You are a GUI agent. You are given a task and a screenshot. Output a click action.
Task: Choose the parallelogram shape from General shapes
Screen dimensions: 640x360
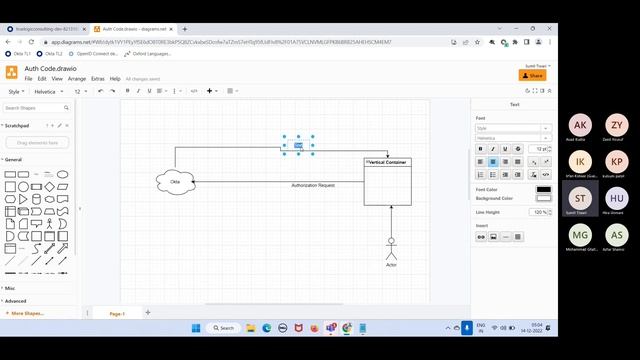pyautogui.click(x=62, y=187)
